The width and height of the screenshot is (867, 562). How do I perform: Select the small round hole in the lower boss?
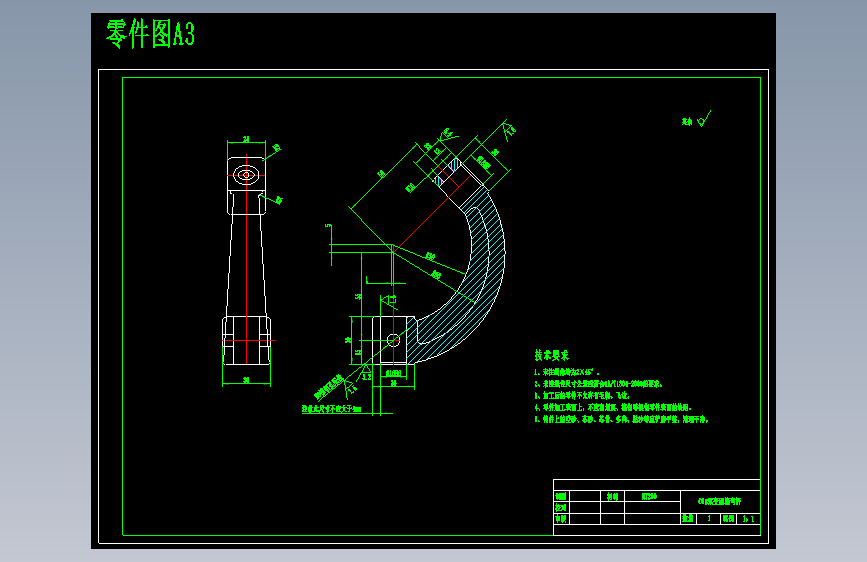(x=393, y=340)
